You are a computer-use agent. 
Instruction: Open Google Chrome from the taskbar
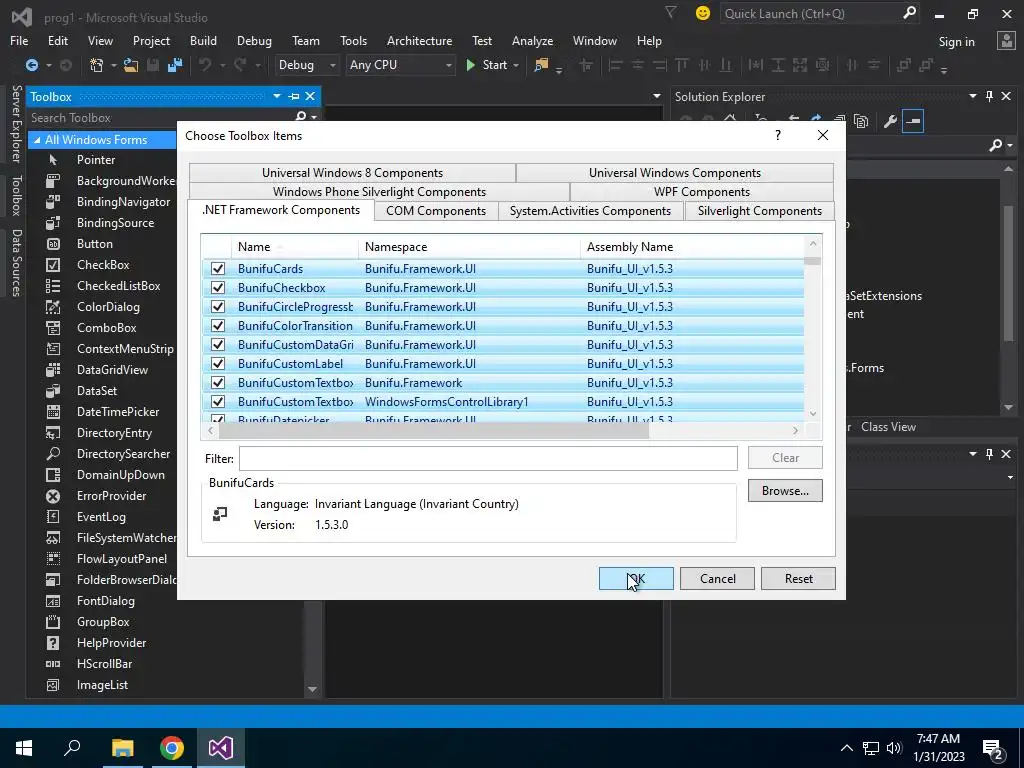(x=172, y=748)
